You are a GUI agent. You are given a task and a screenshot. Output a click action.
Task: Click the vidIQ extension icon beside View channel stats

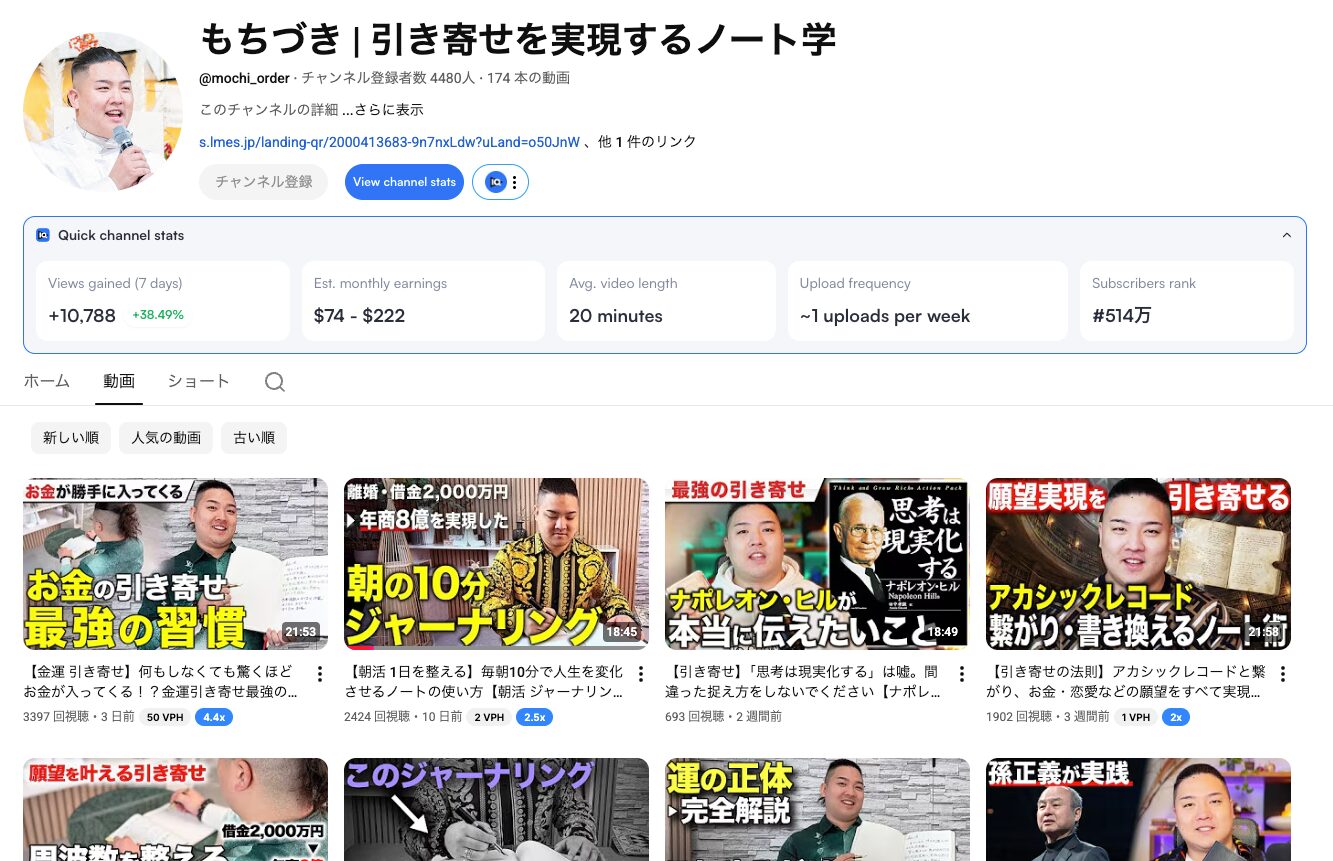[x=496, y=182]
